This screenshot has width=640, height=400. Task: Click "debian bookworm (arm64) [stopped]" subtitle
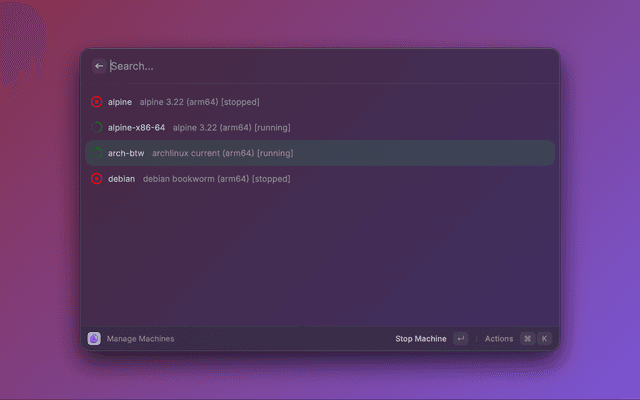coord(216,179)
